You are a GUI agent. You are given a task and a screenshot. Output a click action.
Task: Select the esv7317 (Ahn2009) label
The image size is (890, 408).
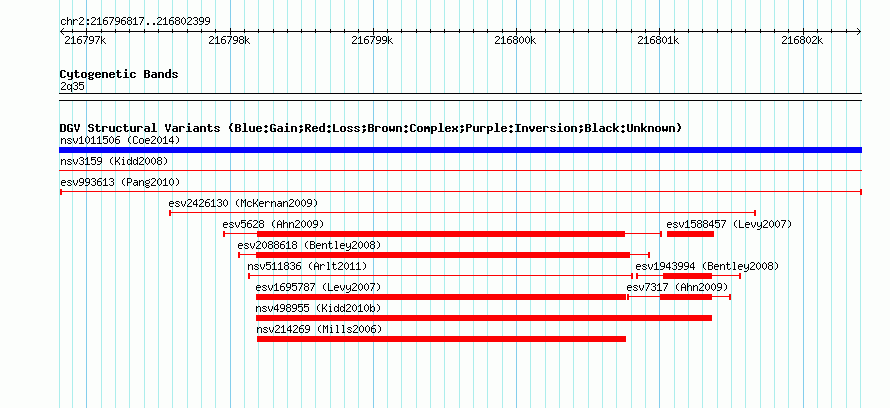coord(677,288)
